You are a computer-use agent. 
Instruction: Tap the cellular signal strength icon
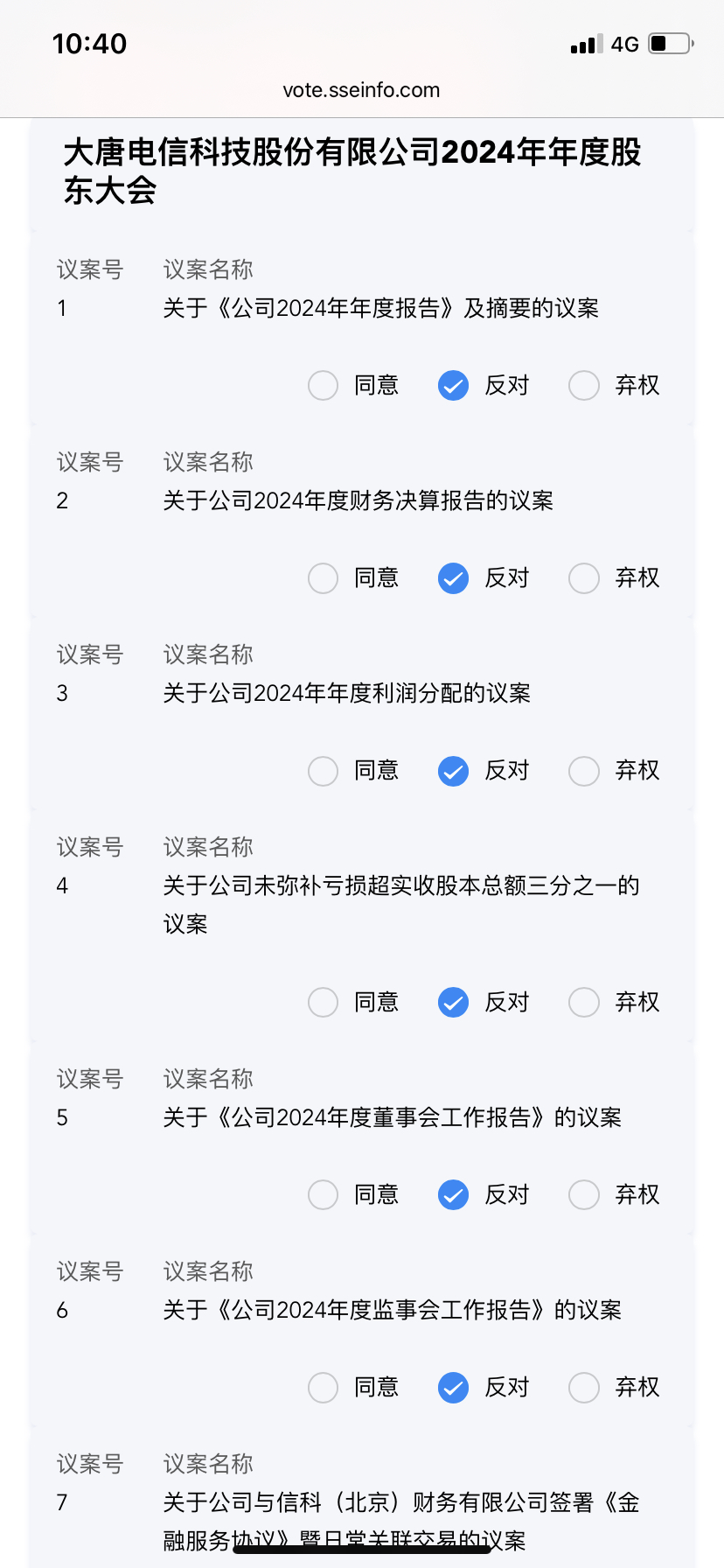click(x=587, y=44)
